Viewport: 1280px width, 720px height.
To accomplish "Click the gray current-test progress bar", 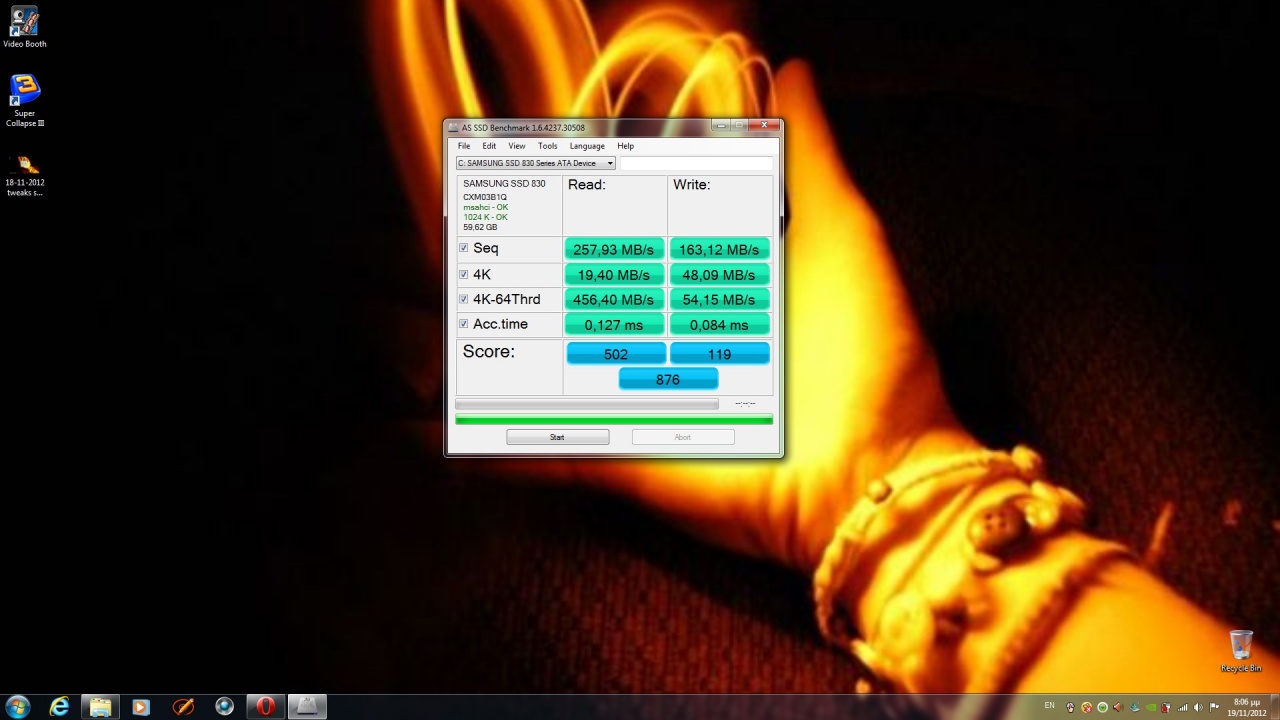I will tap(587, 404).
